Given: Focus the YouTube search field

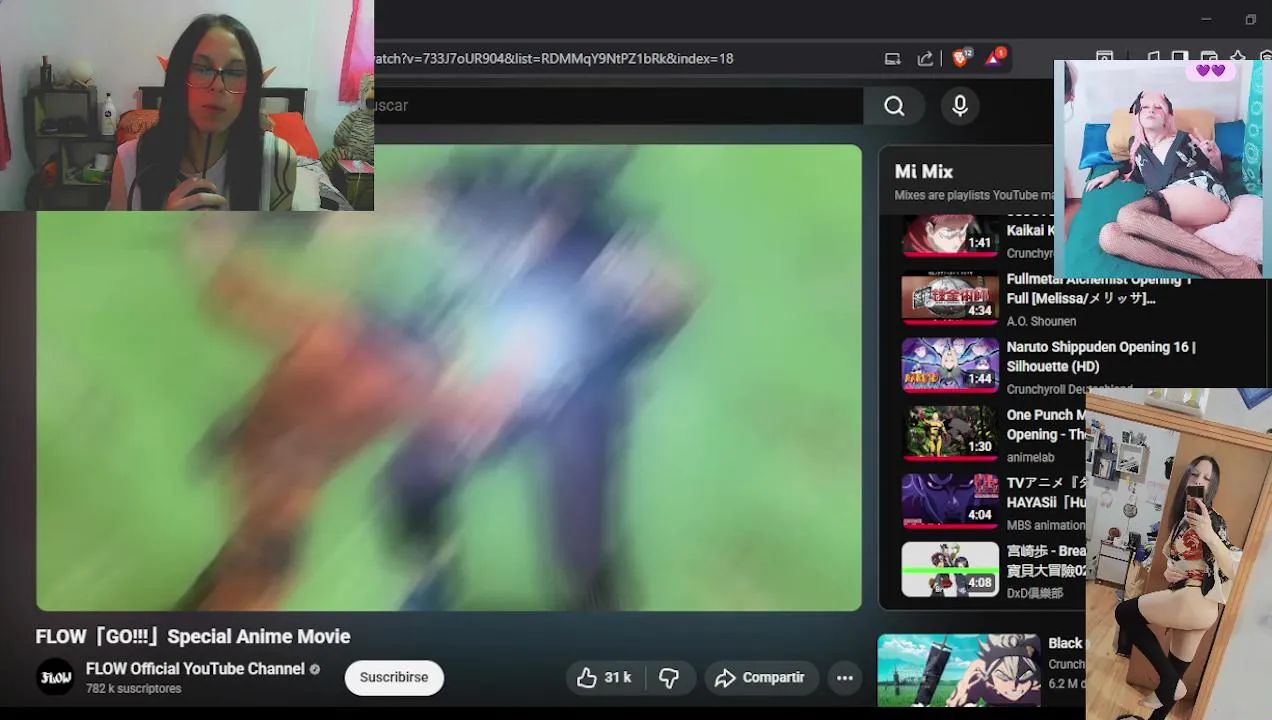Looking at the screenshot, I should pos(618,106).
